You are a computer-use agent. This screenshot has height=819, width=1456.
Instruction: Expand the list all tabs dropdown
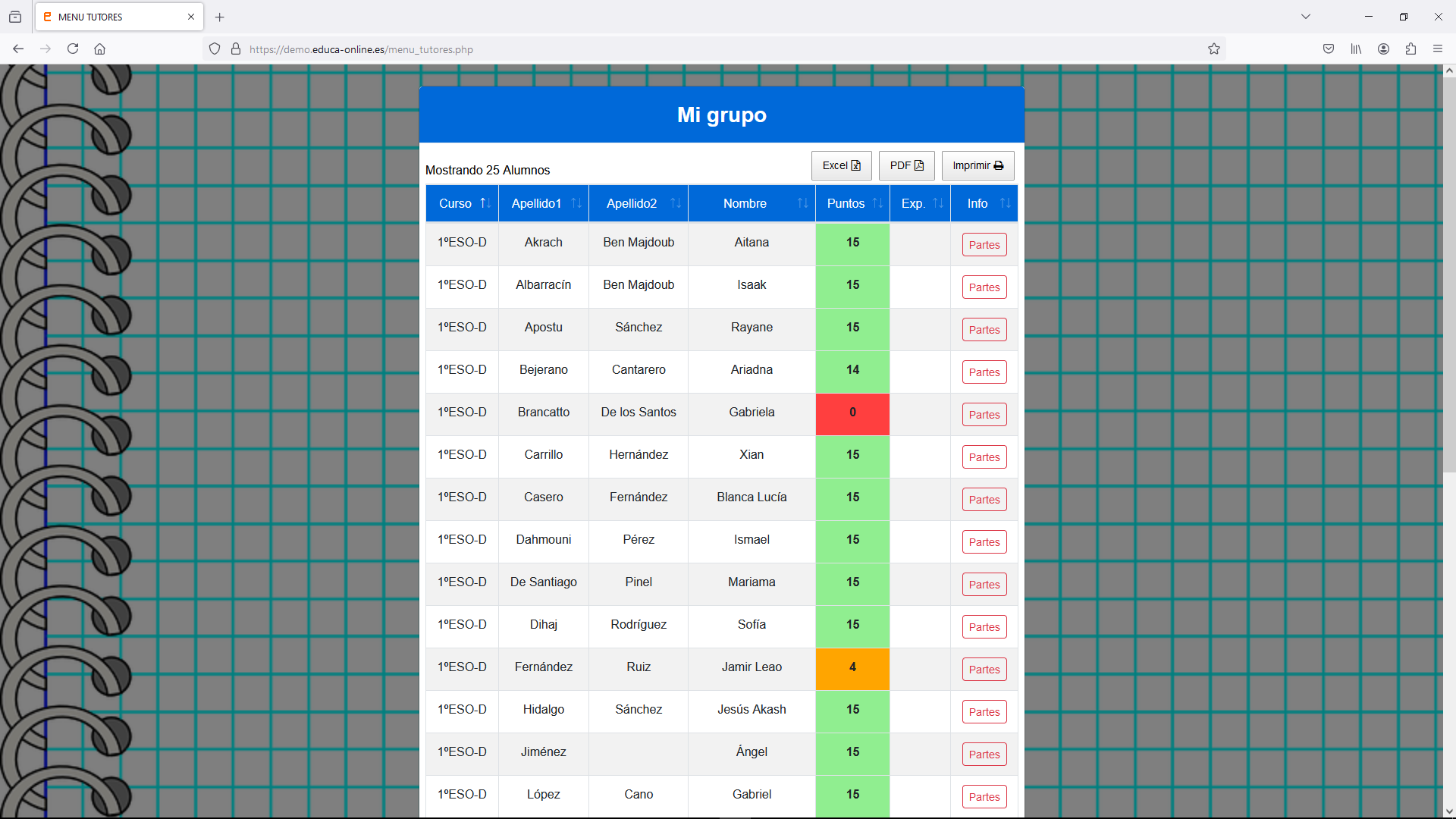(x=1306, y=17)
